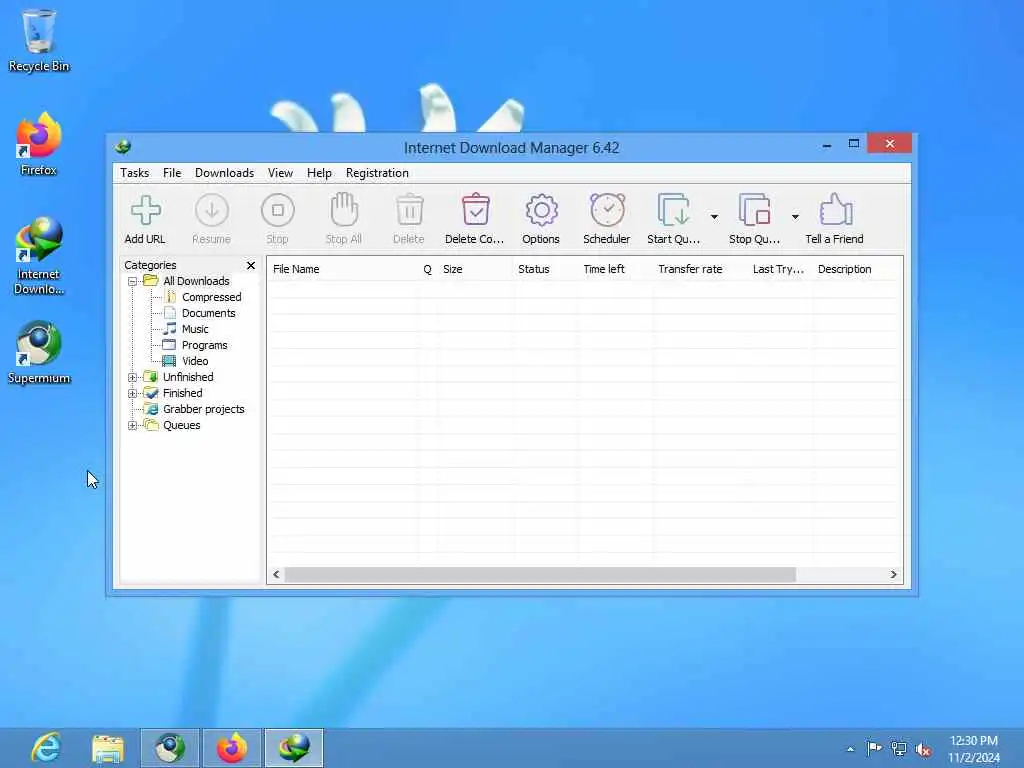
Task: Click the muted volume tray icon
Action: tap(923, 749)
